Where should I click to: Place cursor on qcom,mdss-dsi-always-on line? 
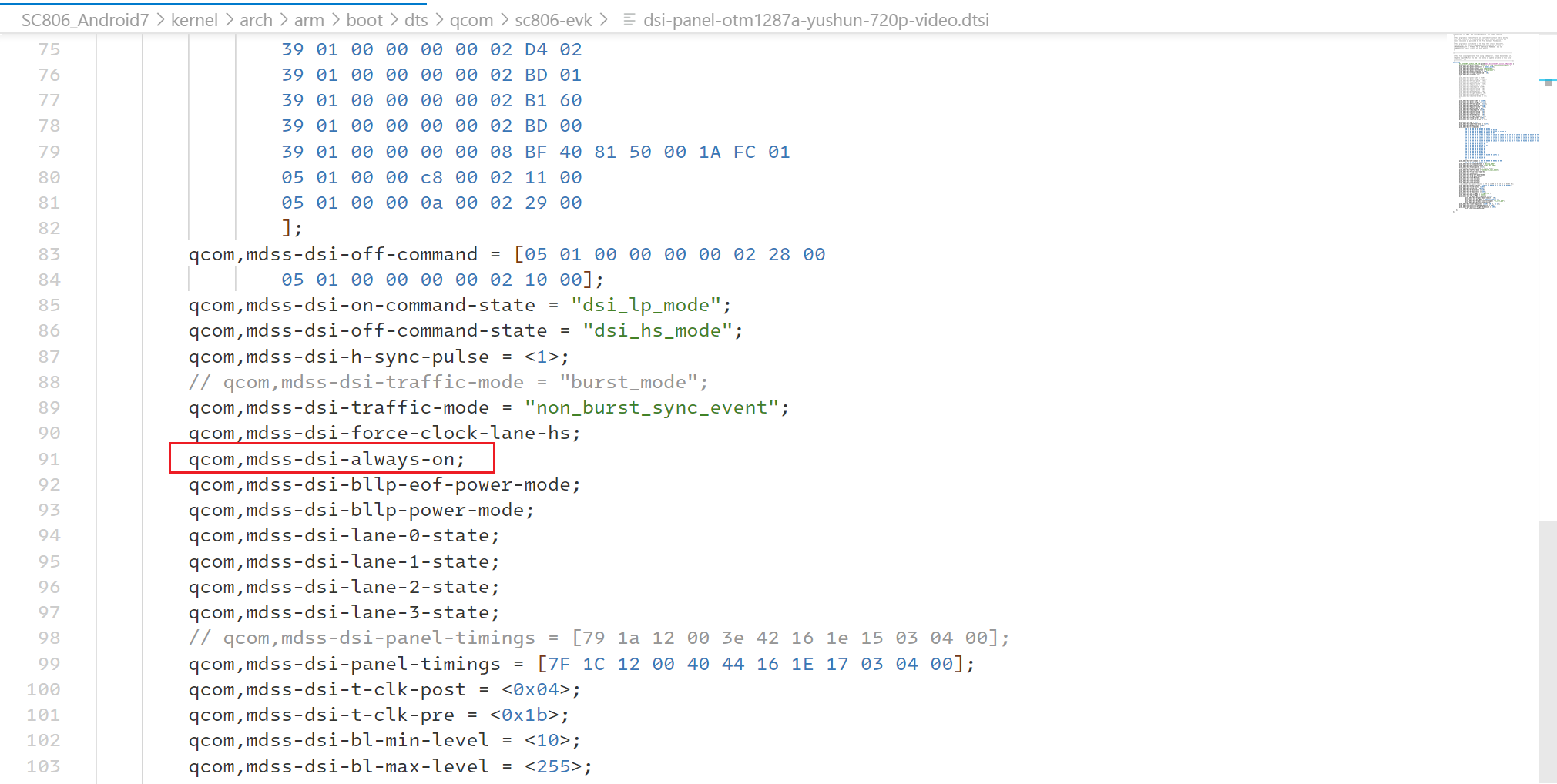click(327, 459)
